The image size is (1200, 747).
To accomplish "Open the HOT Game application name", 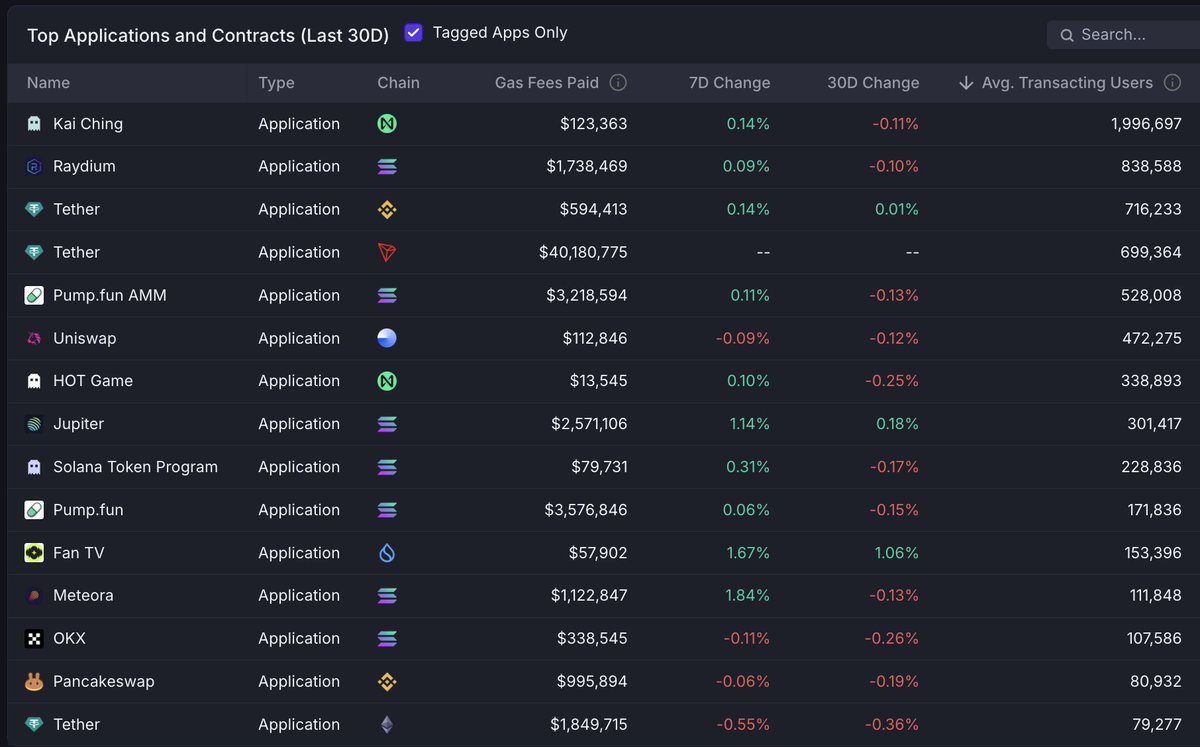I will 93,381.
